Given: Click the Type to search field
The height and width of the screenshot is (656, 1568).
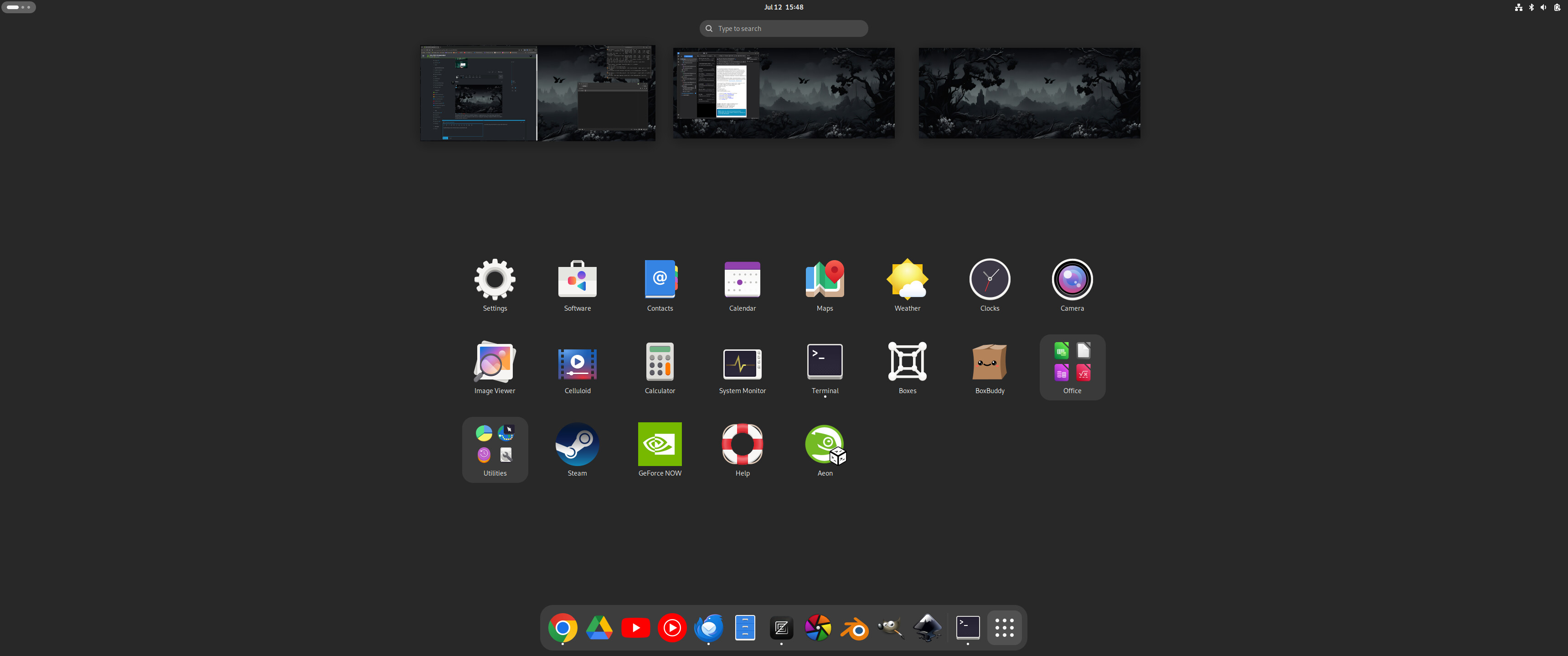Looking at the screenshot, I should (784, 29).
